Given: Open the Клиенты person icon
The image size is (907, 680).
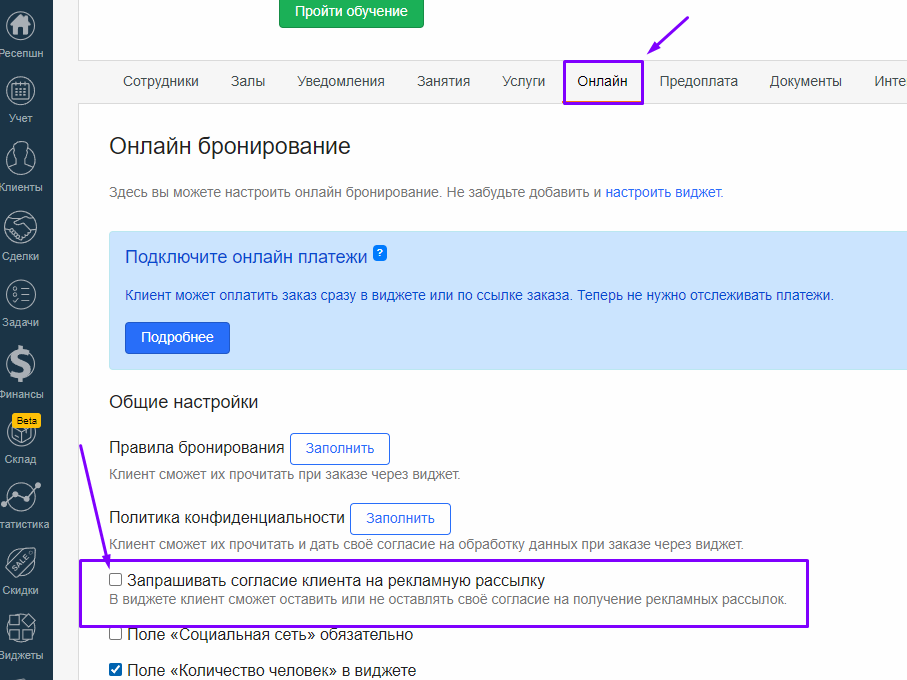Looking at the screenshot, I should coord(20,158).
